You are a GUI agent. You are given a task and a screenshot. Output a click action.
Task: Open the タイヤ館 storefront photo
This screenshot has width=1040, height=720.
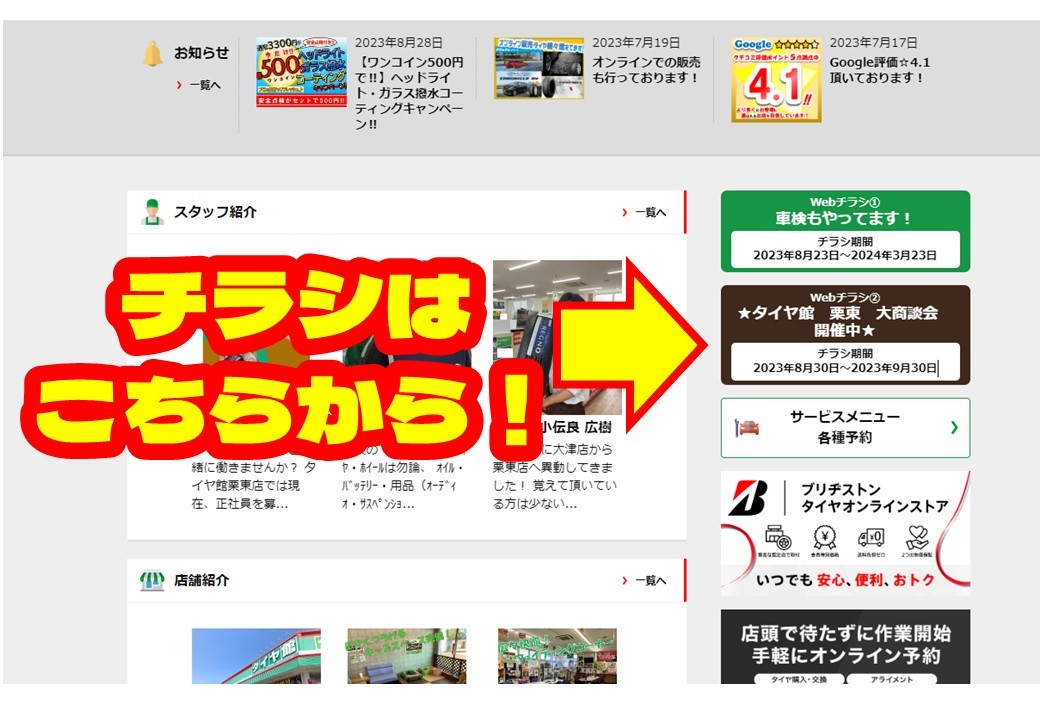point(256,656)
